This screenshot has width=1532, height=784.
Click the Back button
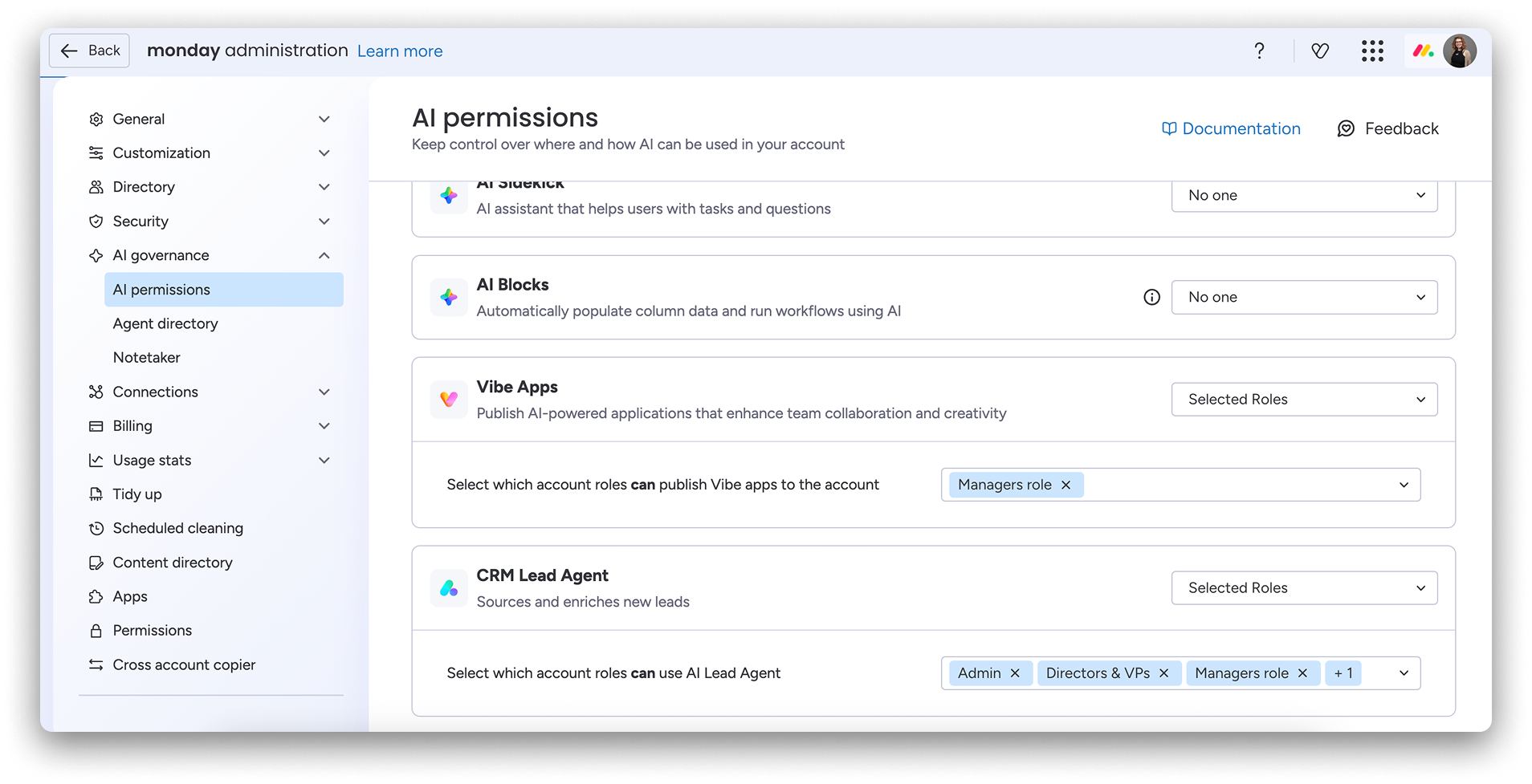point(89,51)
